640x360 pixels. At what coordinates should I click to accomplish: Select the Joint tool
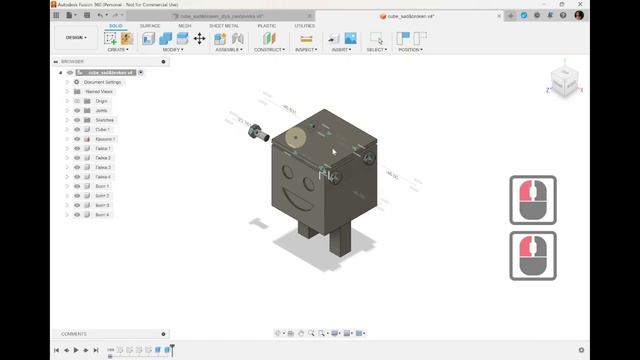coord(238,38)
